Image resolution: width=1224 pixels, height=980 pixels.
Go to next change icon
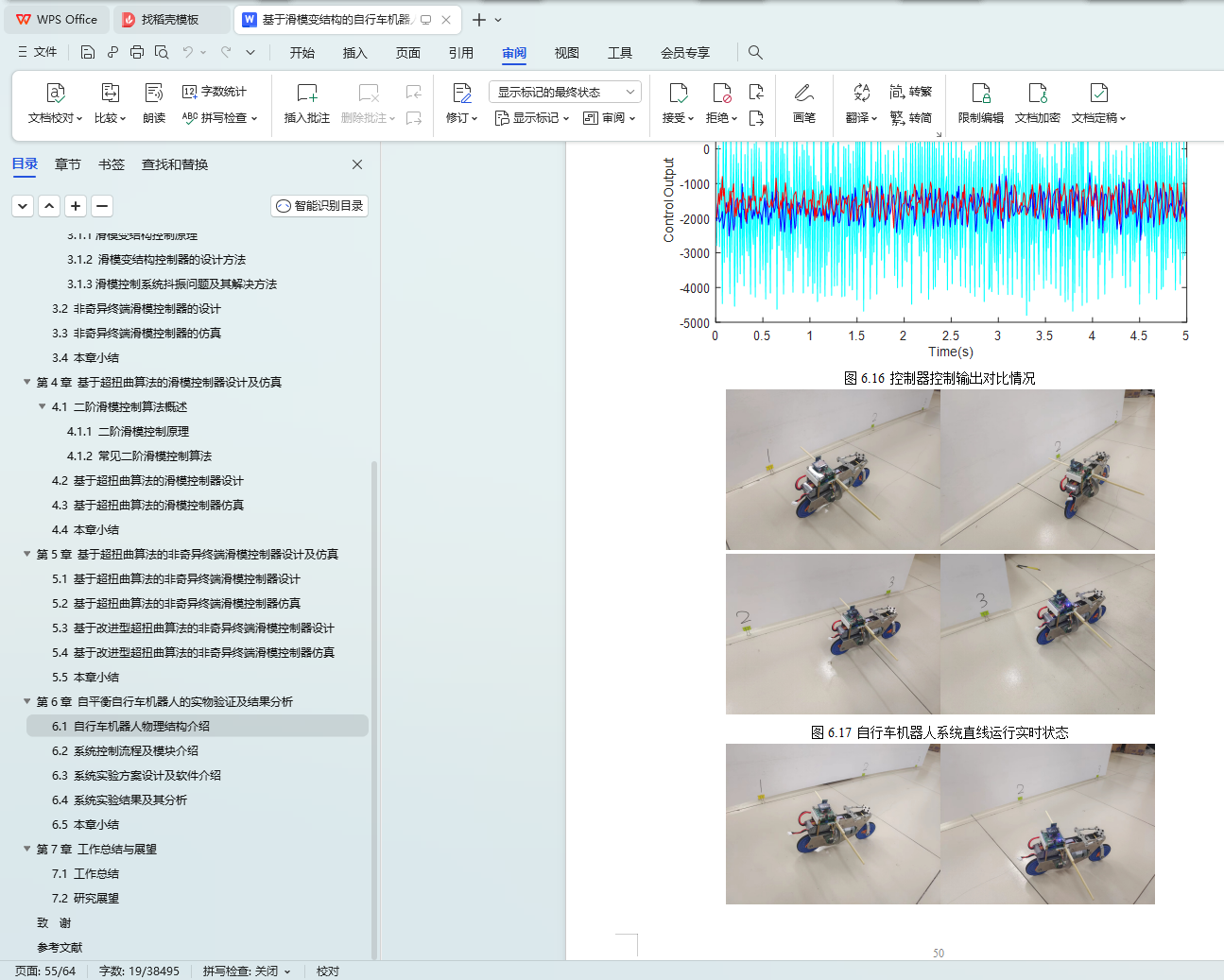pos(756,118)
